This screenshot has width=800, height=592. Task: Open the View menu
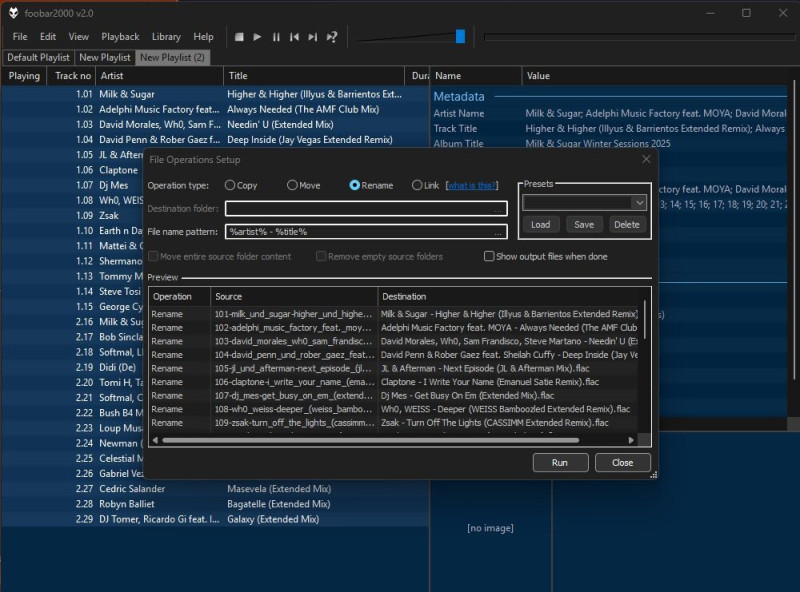(x=79, y=37)
